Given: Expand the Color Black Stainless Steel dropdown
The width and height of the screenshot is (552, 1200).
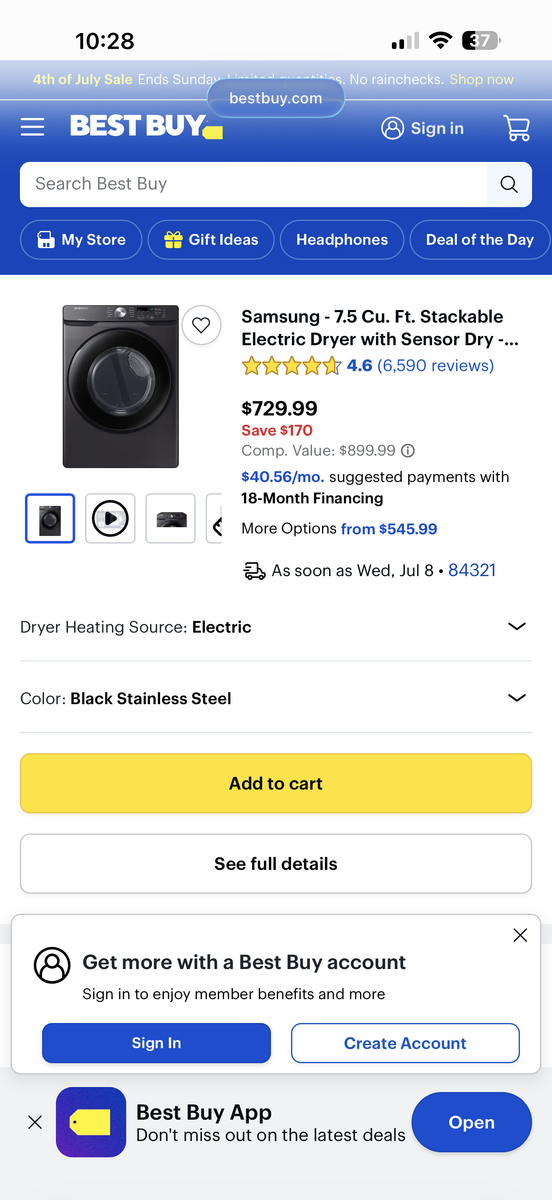Looking at the screenshot, I should click(276, 698).
